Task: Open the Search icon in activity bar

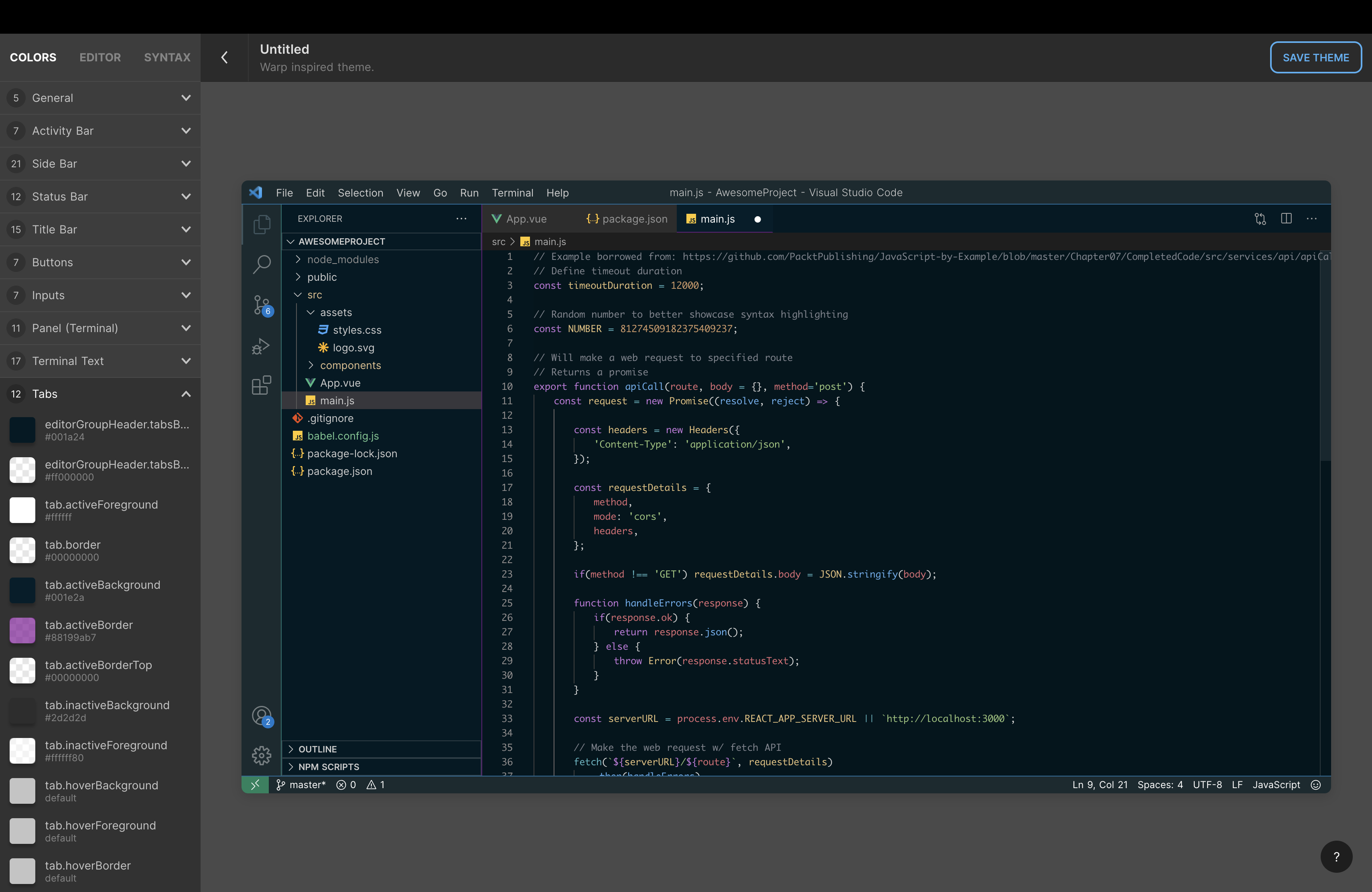Action: pyautogui.click(x=262, y=264)
